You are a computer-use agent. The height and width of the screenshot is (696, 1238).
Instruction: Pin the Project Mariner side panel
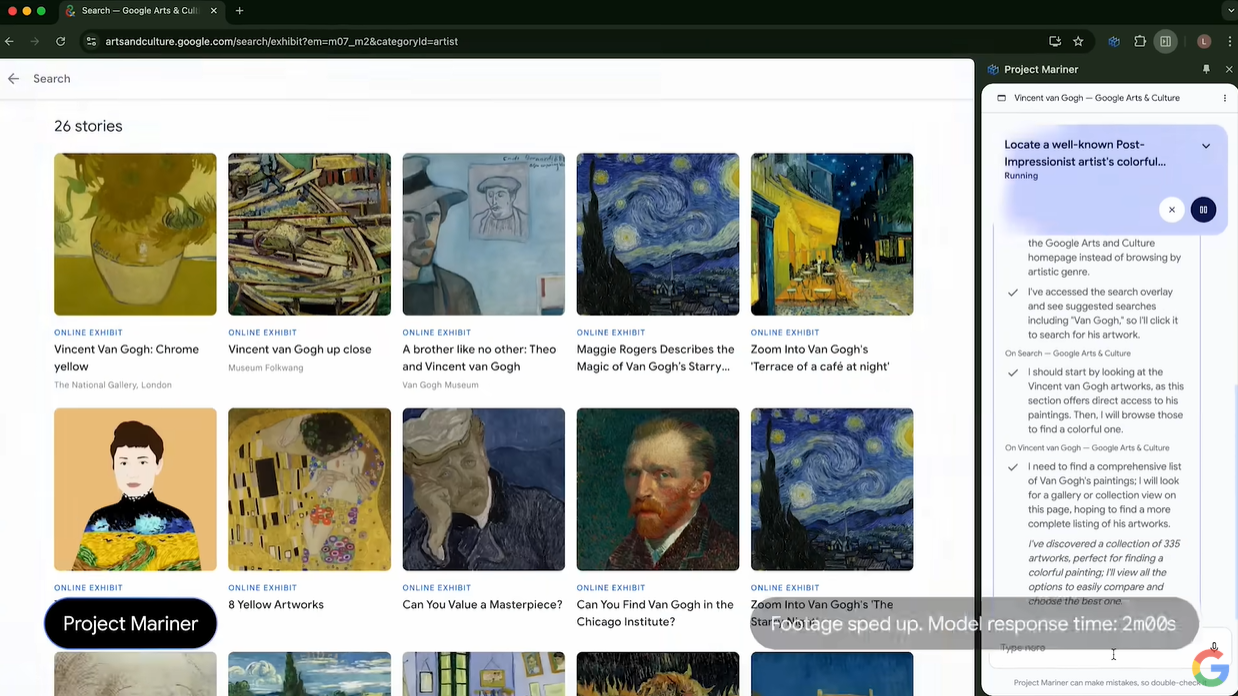pos(1206,69)
